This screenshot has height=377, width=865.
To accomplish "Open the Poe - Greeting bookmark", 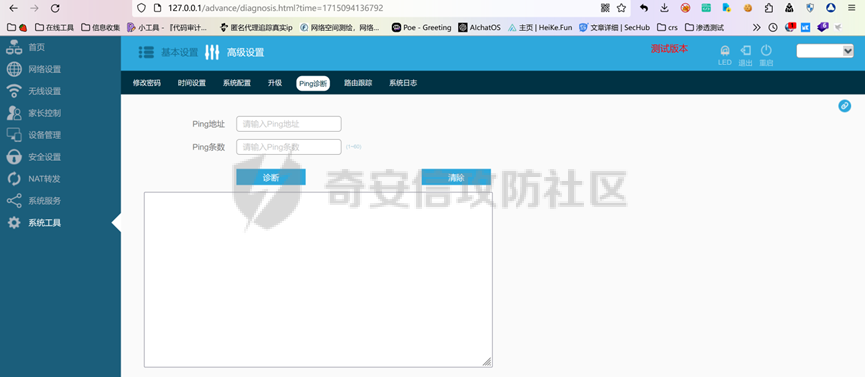I will (x=421, y=27).
